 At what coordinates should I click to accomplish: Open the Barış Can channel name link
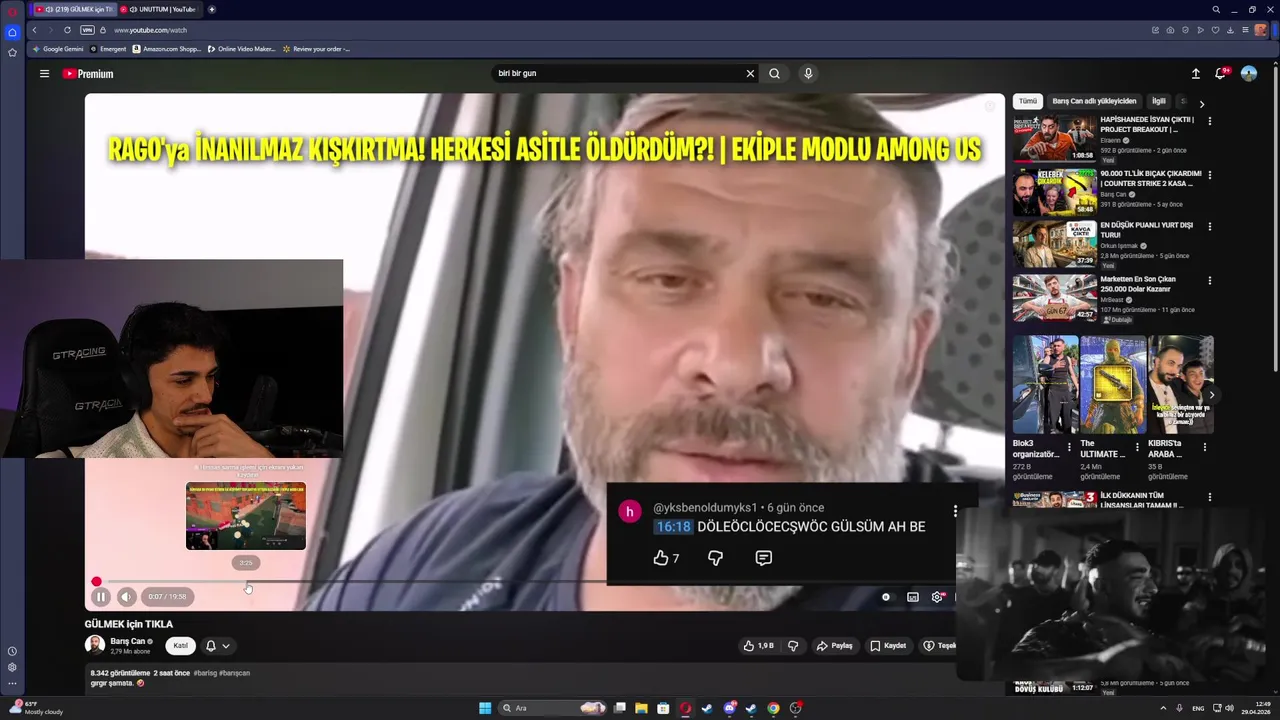[x=128, y=641]
